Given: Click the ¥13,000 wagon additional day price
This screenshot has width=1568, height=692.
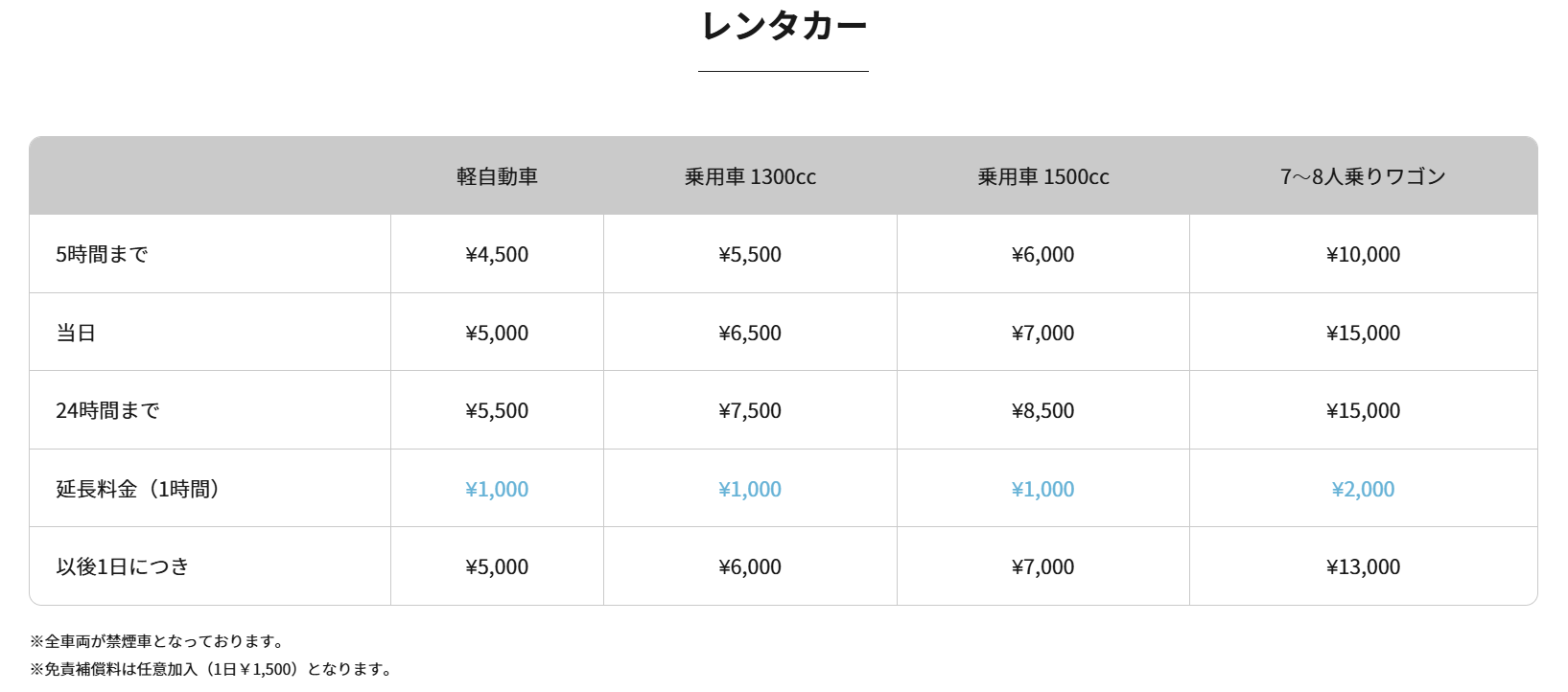Looking at the screenshot, I should (1363, 566).
